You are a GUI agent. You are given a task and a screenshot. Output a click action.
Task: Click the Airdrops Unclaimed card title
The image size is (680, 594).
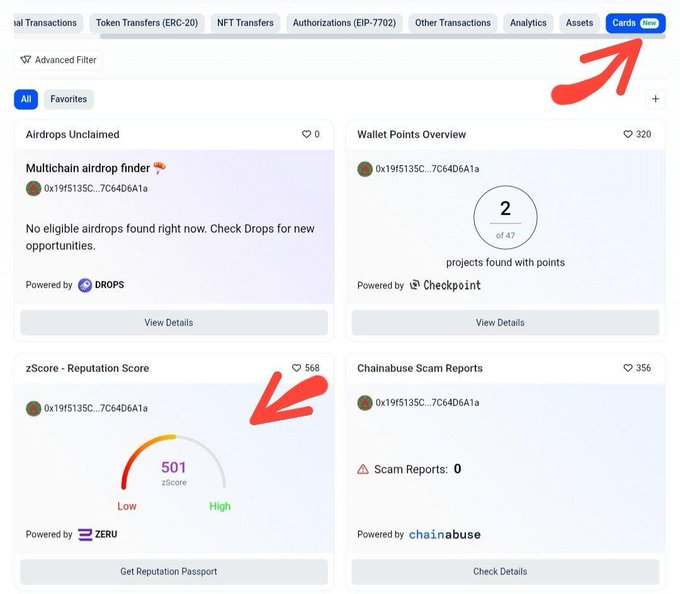click(x=72, y=134)
